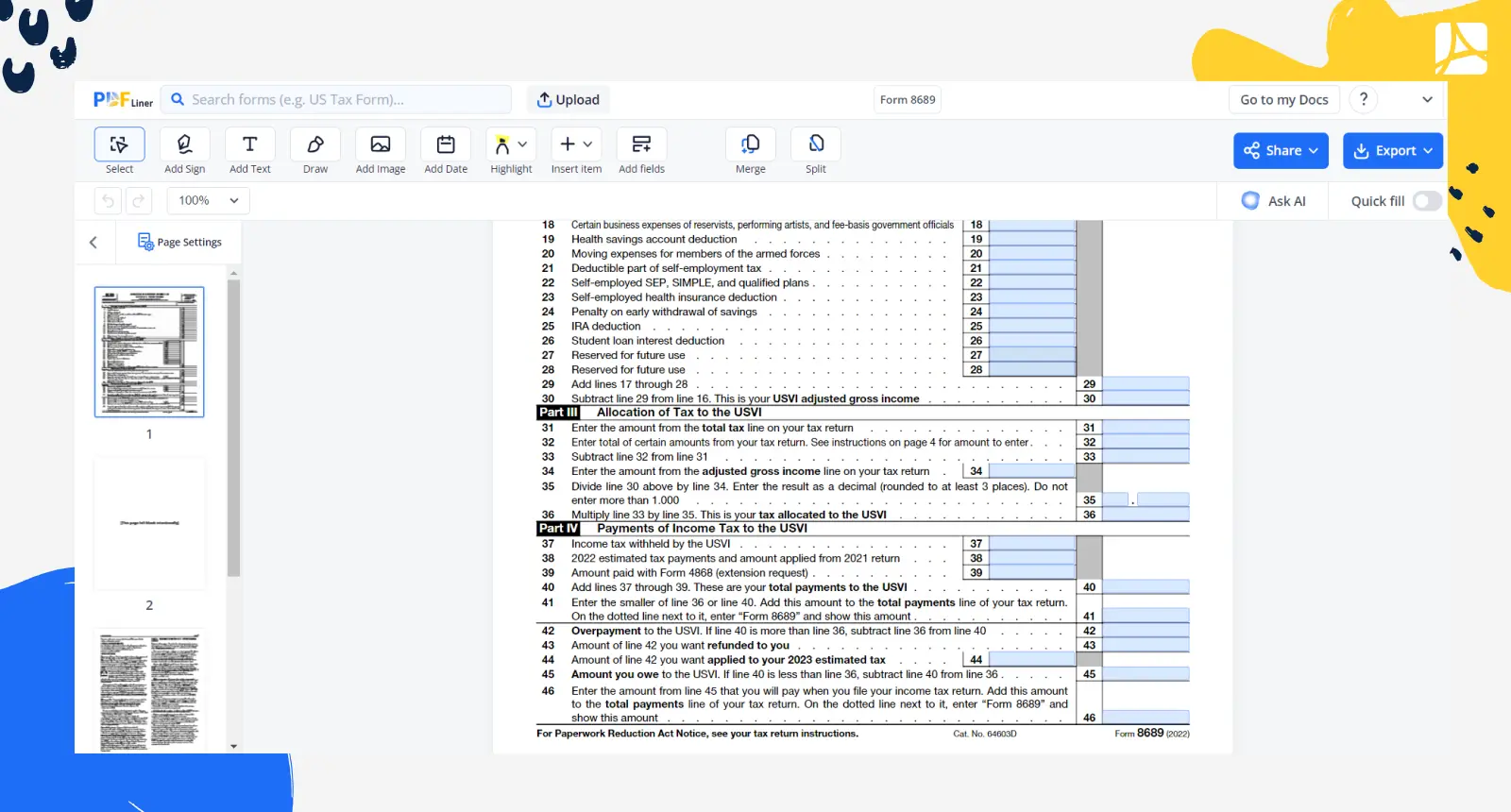The height and width of the screenshot is (812, 1511).
Task: Expand the Highlight tool options arrow
Action: coord(523,144)
